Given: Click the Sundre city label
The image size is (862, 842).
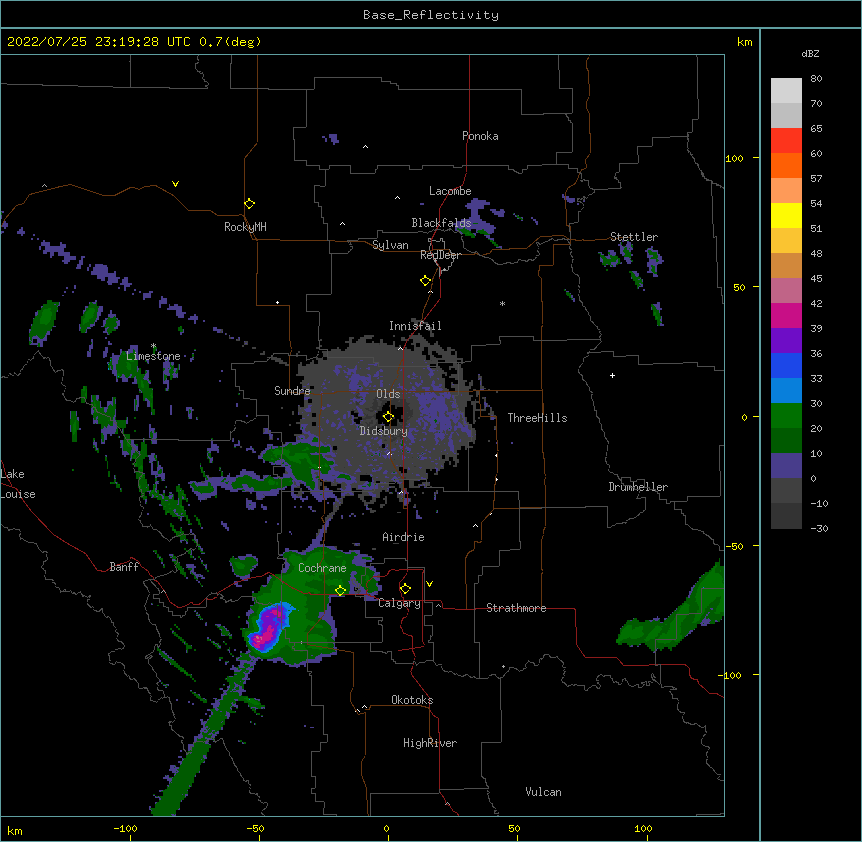Looking at the screenshot, I should tap(292, 391).
